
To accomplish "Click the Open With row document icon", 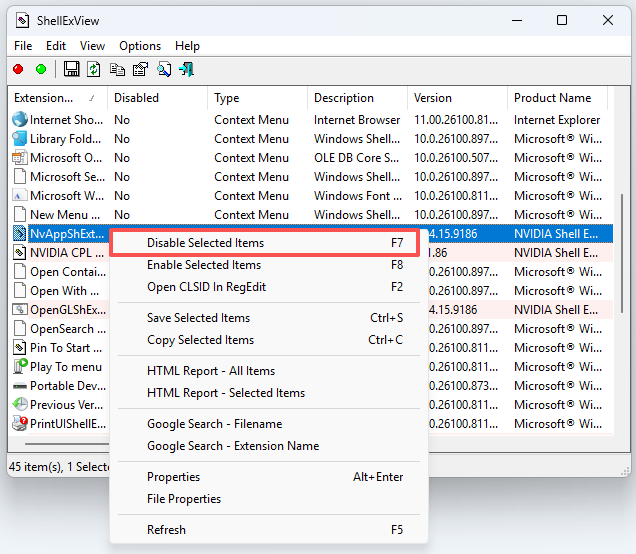I will (19, 291).
